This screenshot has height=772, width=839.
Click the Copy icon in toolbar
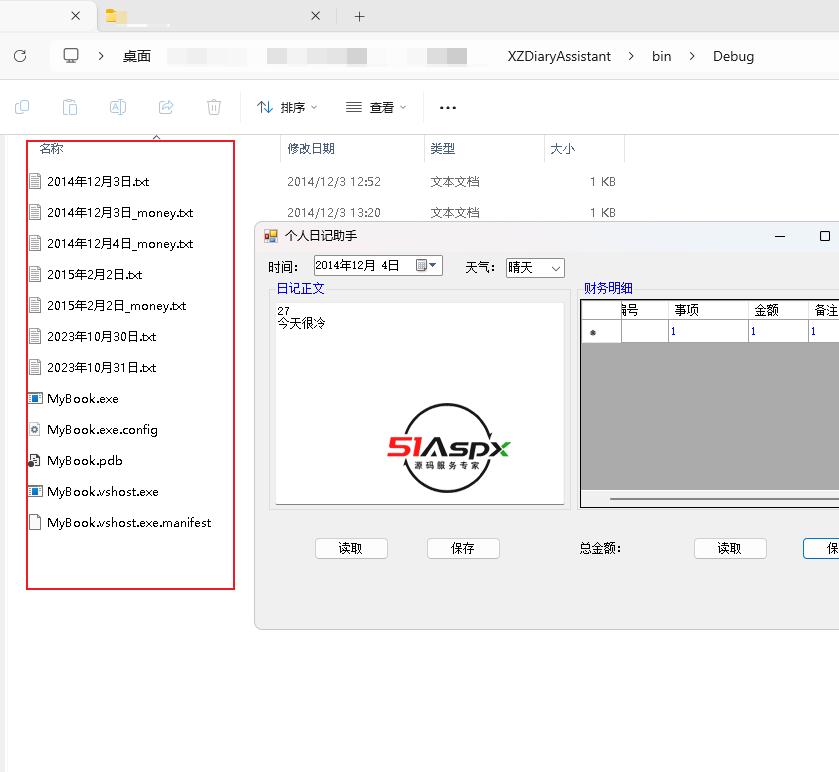[x=22, y=107]
